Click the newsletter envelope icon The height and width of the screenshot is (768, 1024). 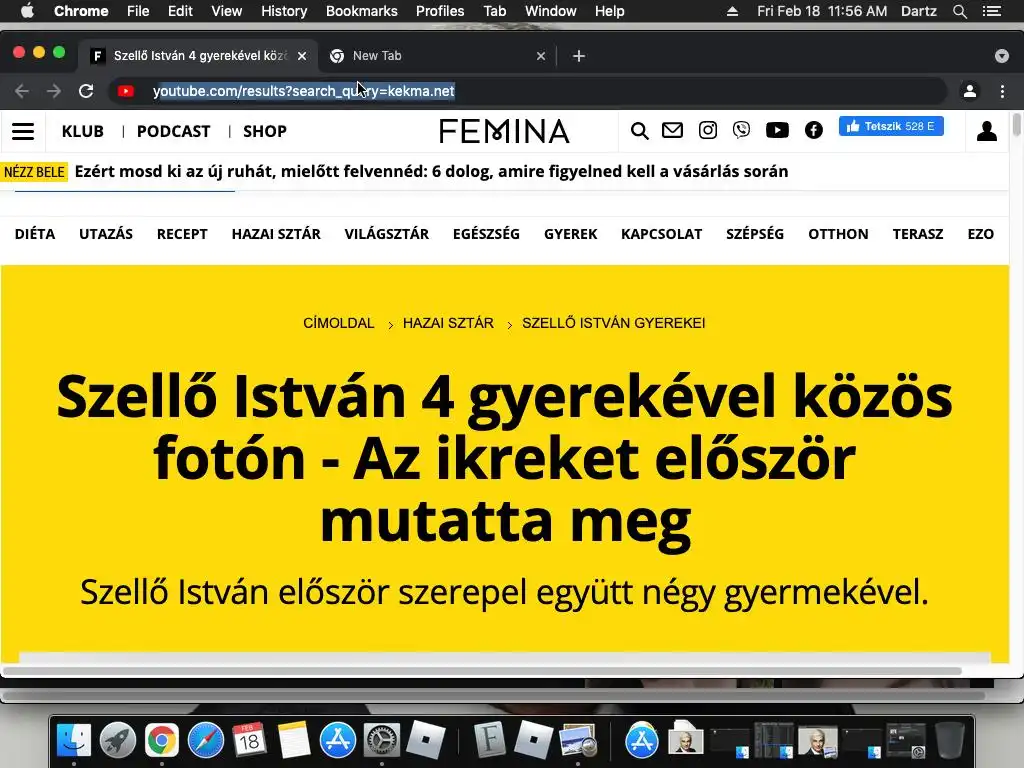point(672,130)
